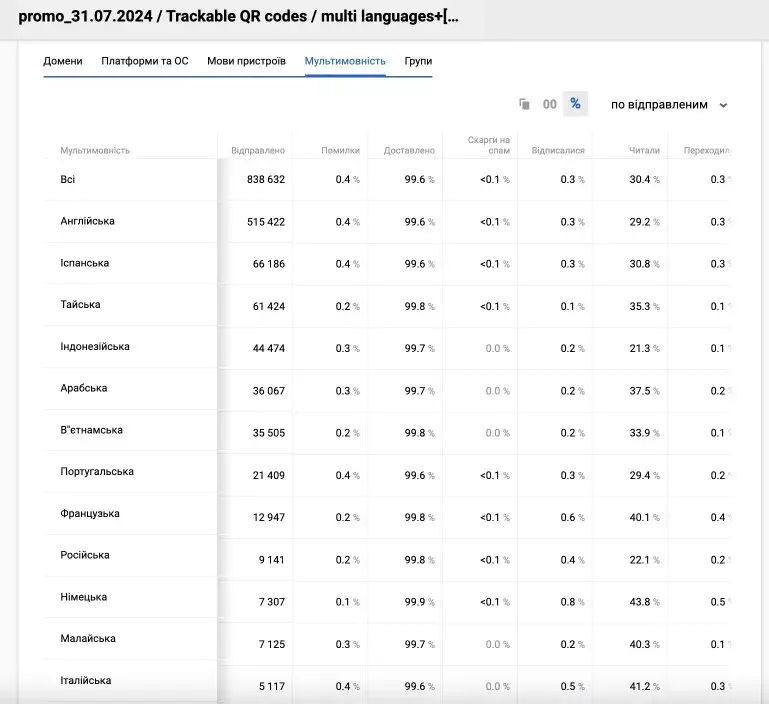Image resolution: width=769 pixels, height=704 pixels.
Task: Select the Мультимовність tab
Action: 345,61
